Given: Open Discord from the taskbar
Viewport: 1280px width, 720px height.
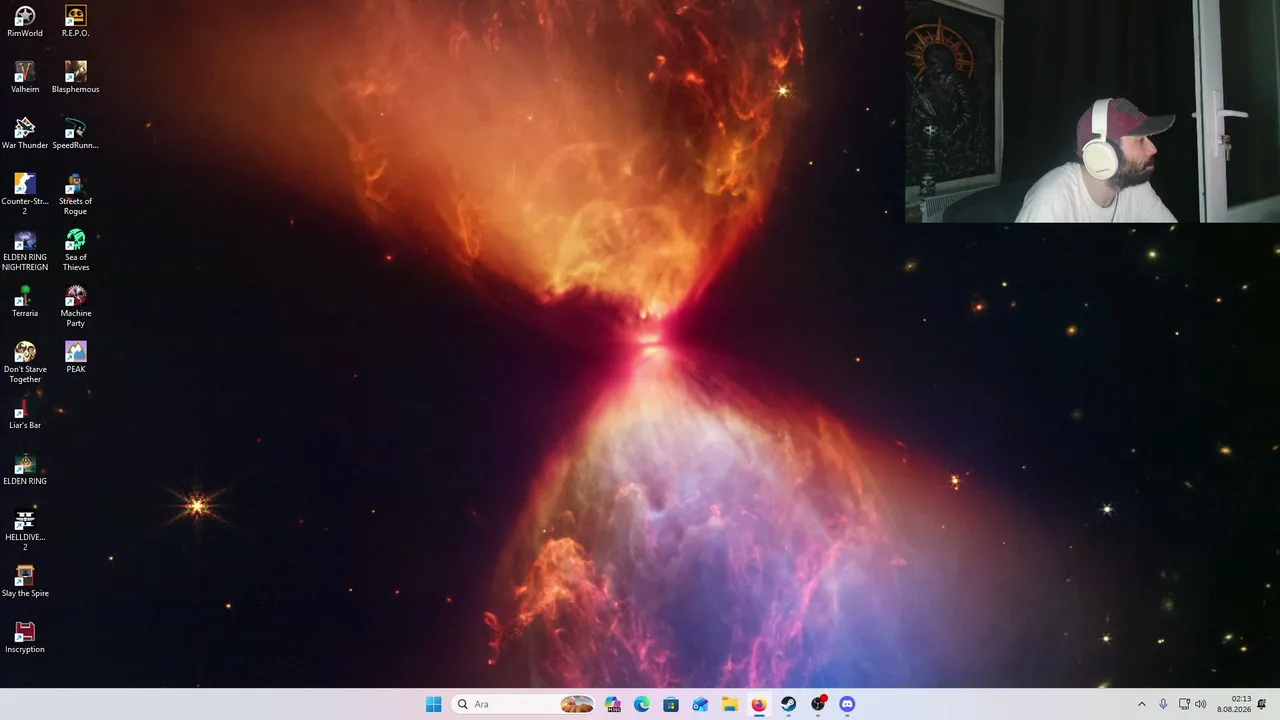Looking at the screenshot, I should click(x=847, y=704).
